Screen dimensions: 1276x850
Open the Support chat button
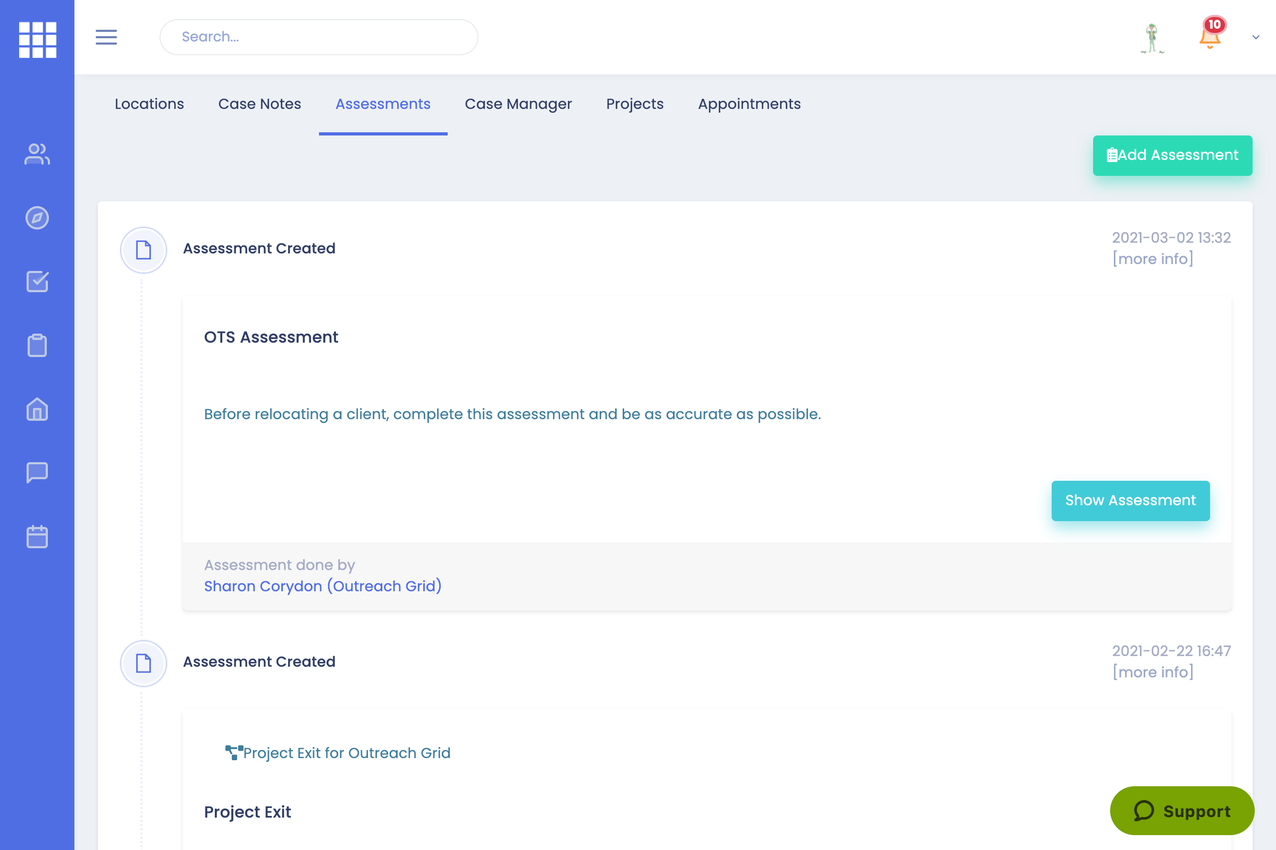tap(1182, 811)
